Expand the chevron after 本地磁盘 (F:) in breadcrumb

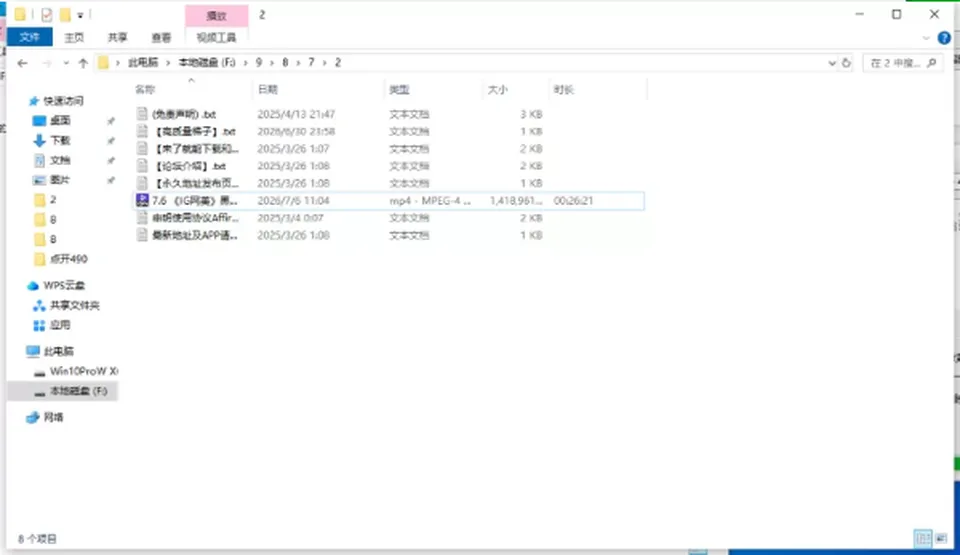click(246, 62)
